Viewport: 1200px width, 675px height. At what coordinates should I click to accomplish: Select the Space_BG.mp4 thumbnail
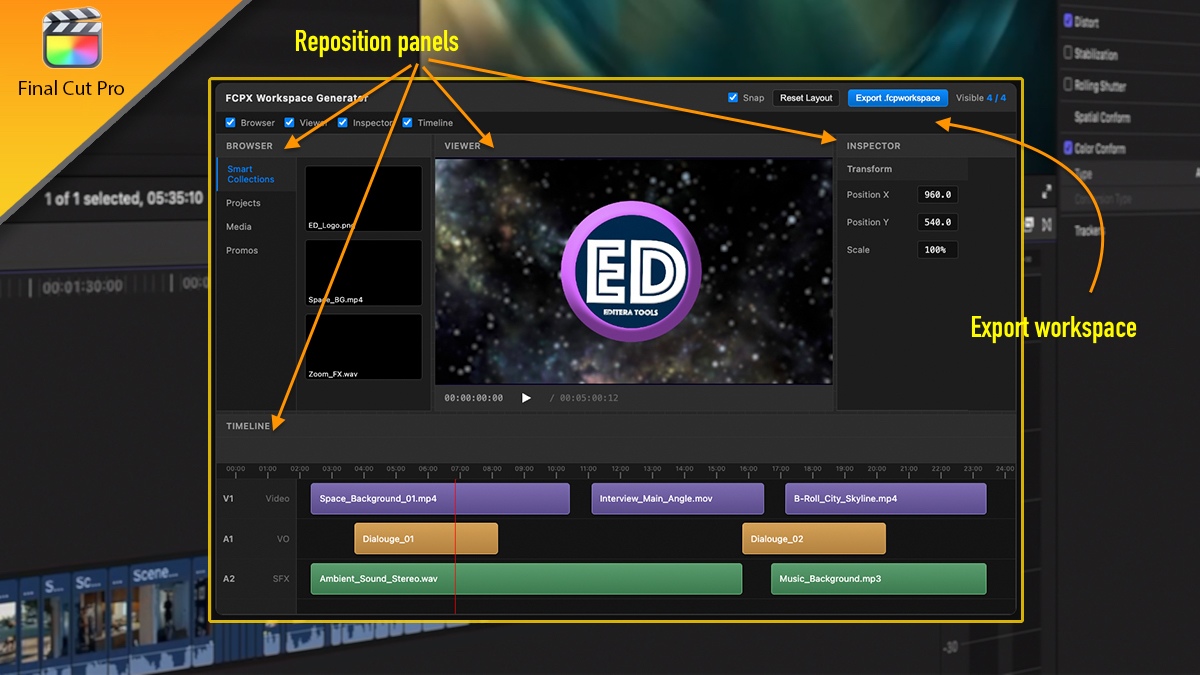pyautogui.click(x=363, y=272)
